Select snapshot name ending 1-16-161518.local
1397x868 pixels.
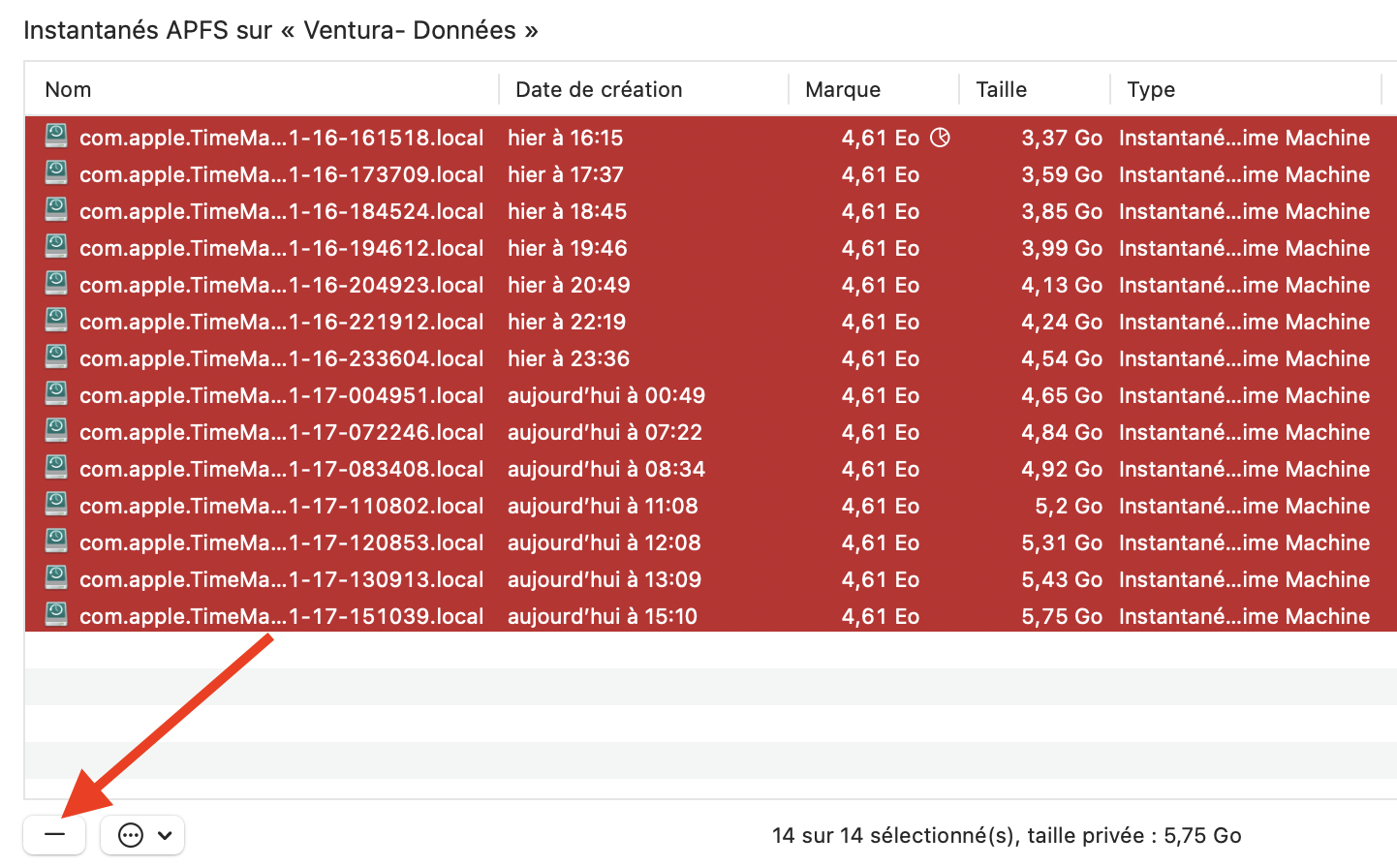click(281, 138)
